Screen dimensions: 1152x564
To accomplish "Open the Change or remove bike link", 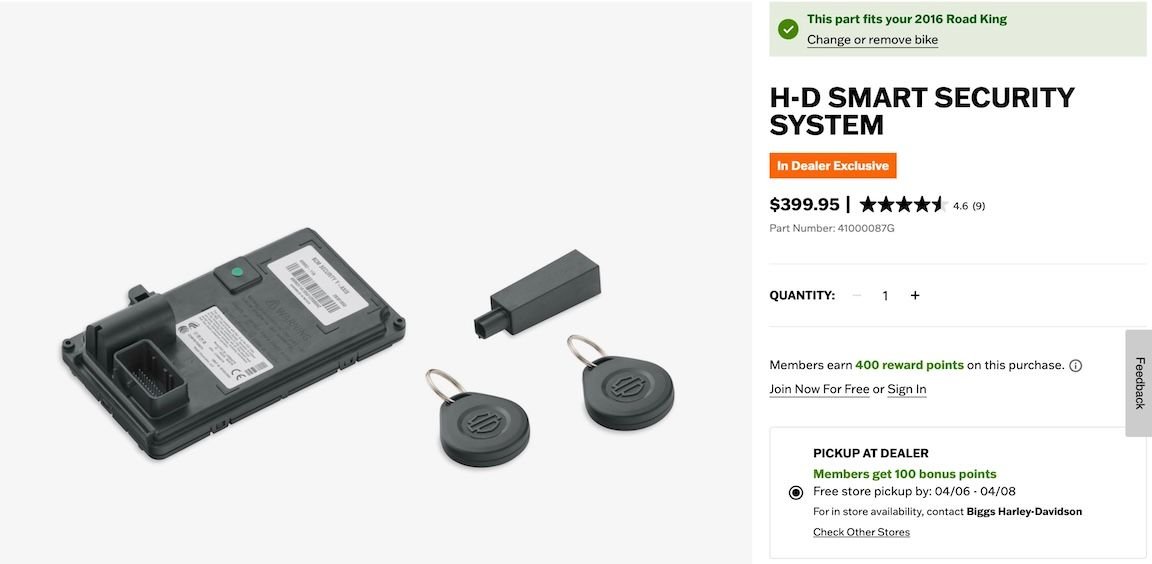I will coord(872,40).
